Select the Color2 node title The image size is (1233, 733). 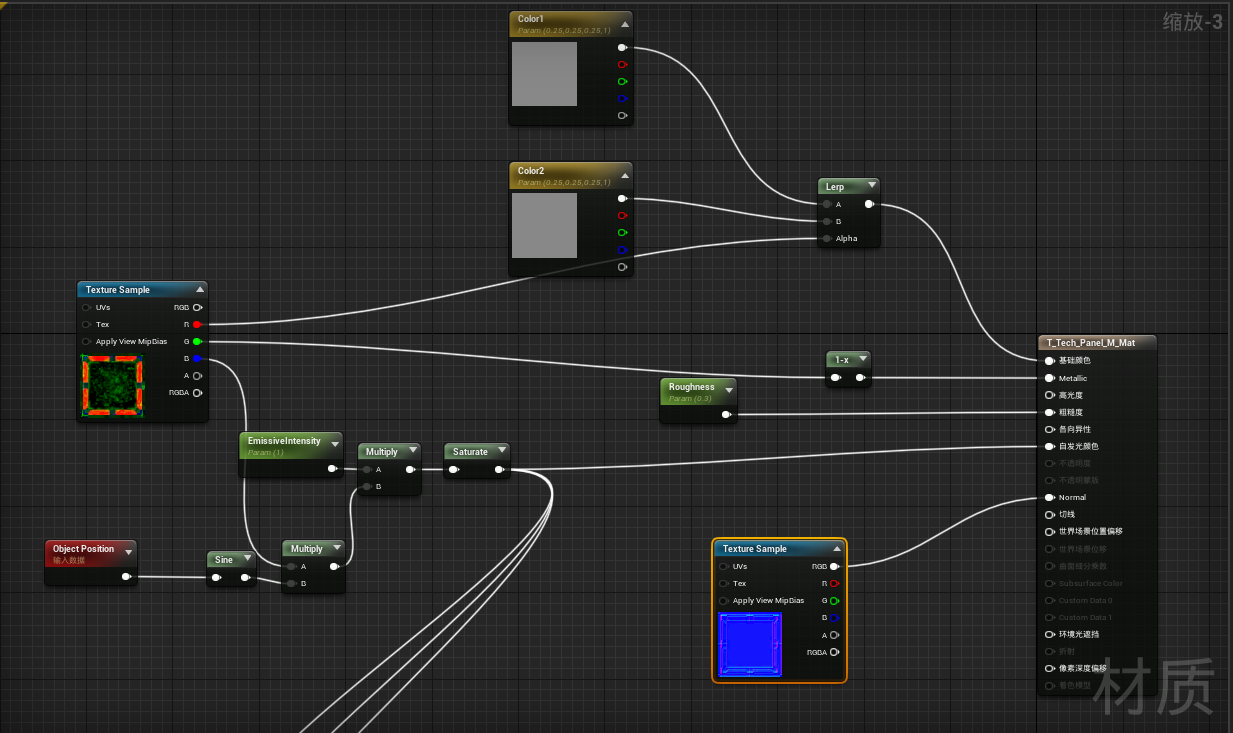(531, 171)
